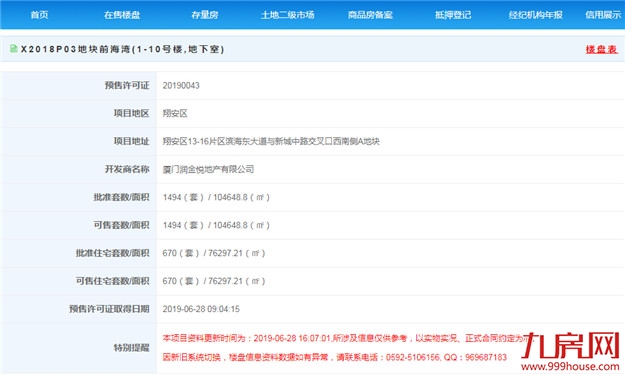Click the green document icon beside title

tap(14, 49)
